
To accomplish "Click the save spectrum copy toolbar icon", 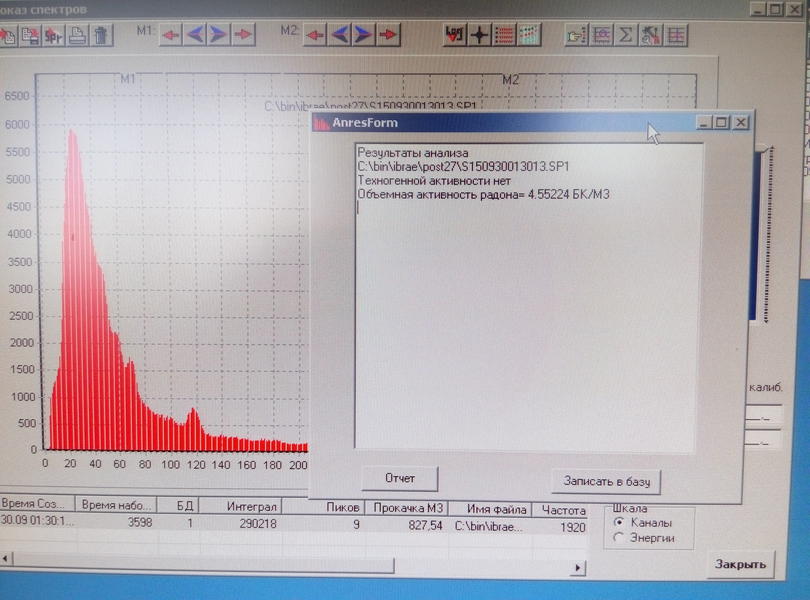I will (30, 35).
